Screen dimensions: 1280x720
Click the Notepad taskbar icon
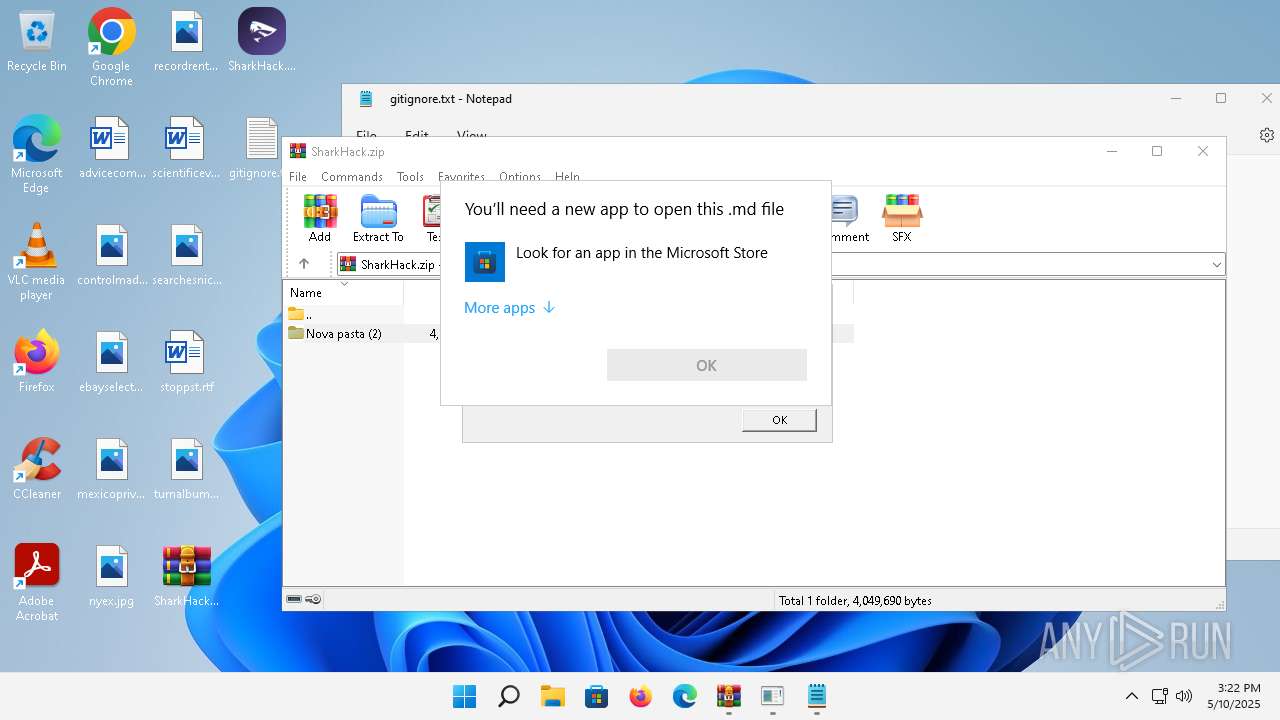coord(816,696)
